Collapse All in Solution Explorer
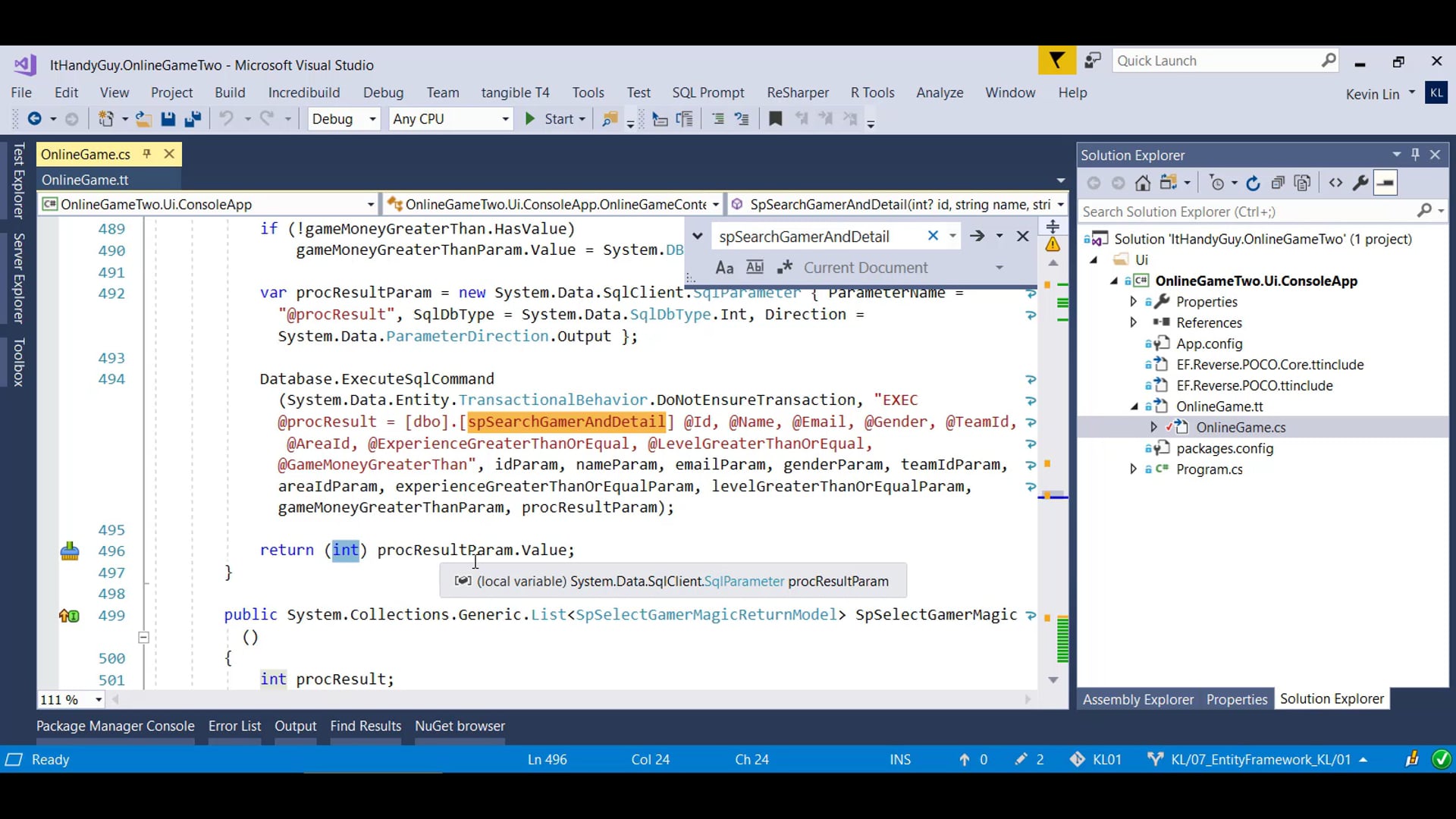 [x=1278, y=183]
